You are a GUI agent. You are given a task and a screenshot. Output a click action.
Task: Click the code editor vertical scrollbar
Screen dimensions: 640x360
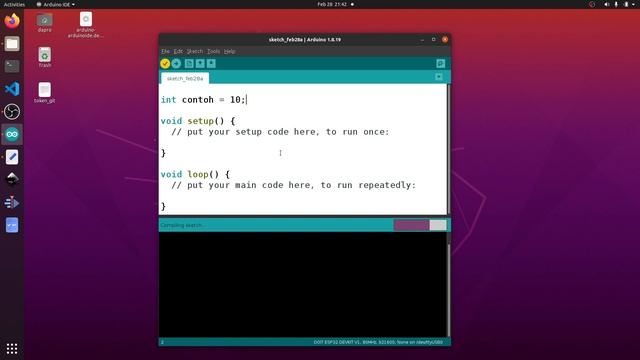[x=449, y=149]
